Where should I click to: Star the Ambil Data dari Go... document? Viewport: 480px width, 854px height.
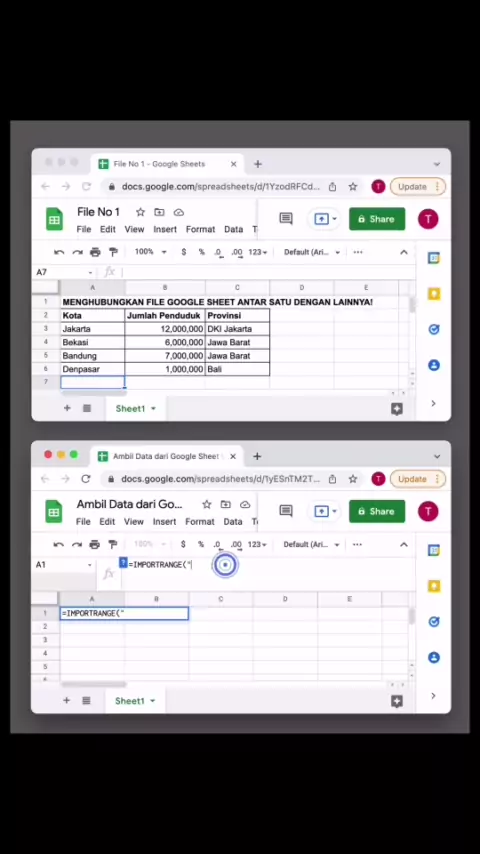click(206, 504)
